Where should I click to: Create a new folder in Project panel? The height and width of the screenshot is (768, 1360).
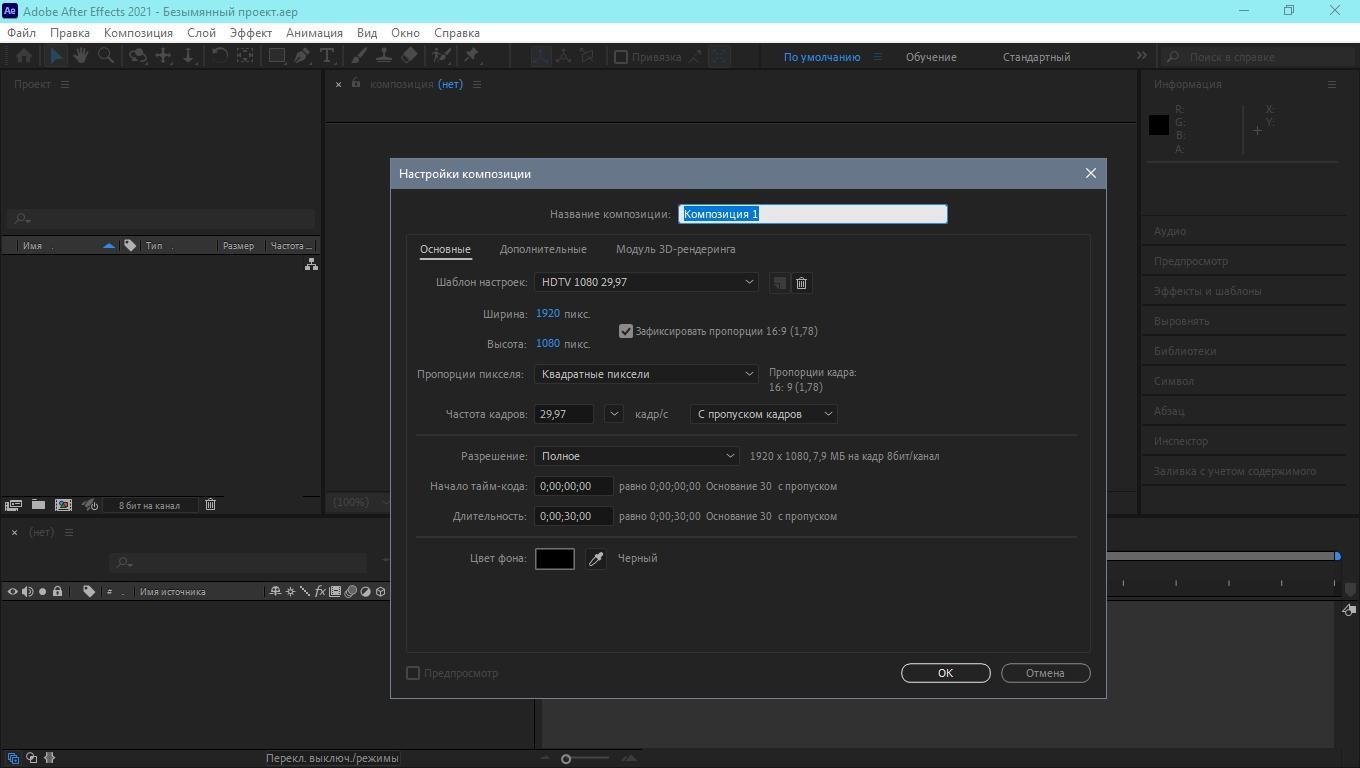click(x=38, y=505)
